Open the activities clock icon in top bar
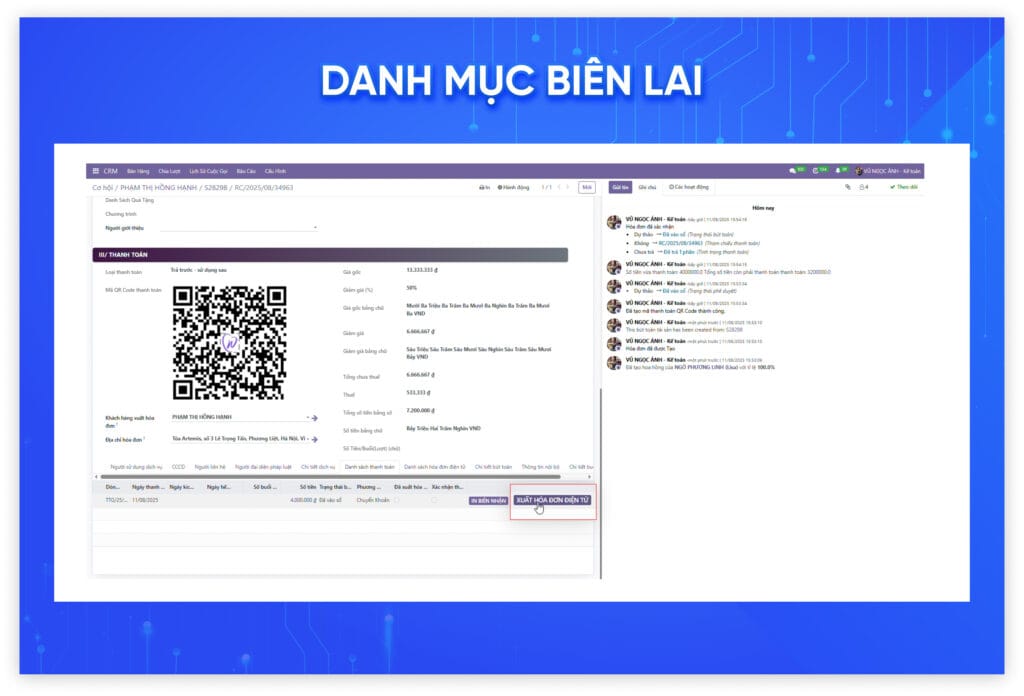Viewport: 1024px width, 696px height. pos(816,171)
